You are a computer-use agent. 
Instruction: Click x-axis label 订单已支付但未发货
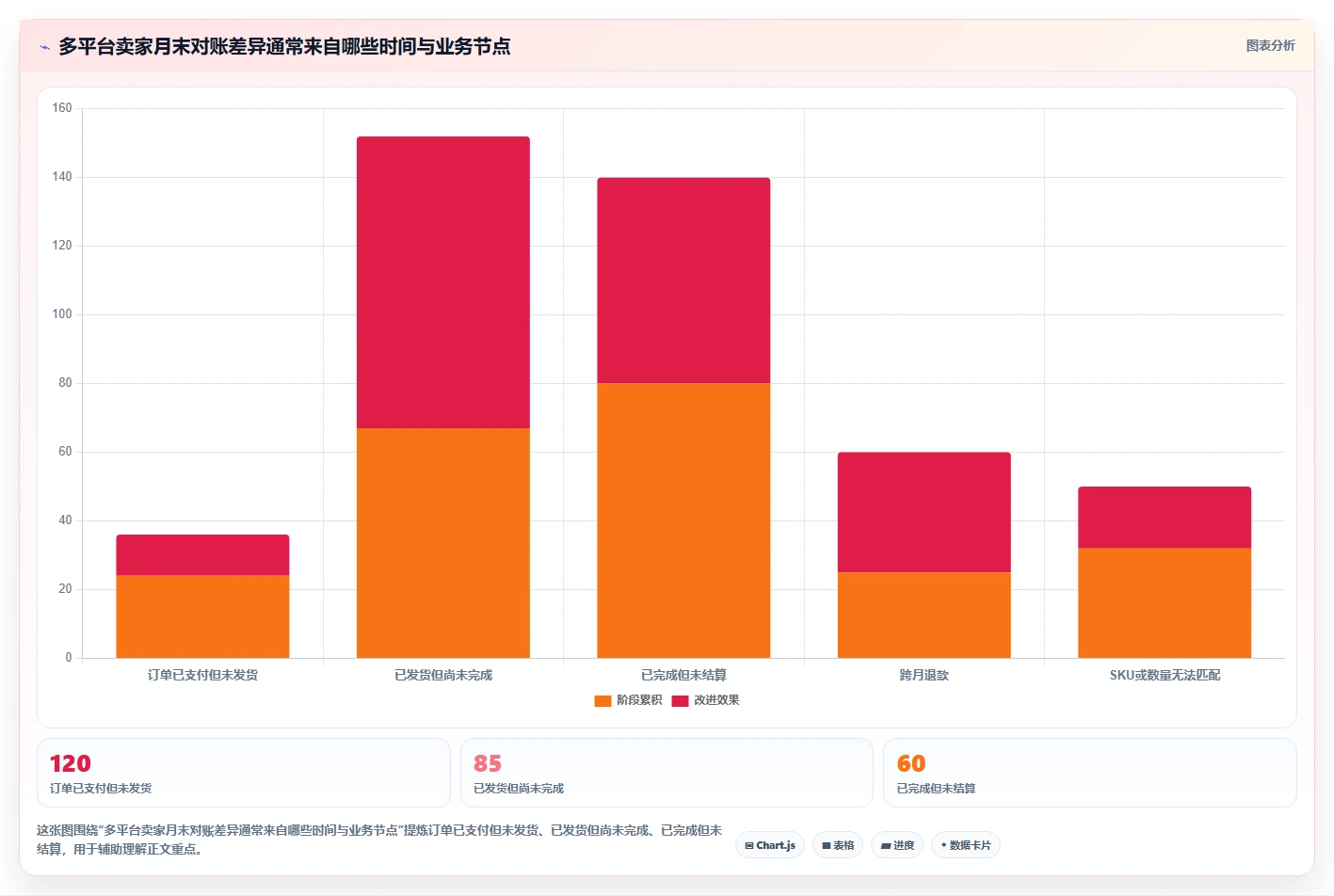[x=202, y=675]
